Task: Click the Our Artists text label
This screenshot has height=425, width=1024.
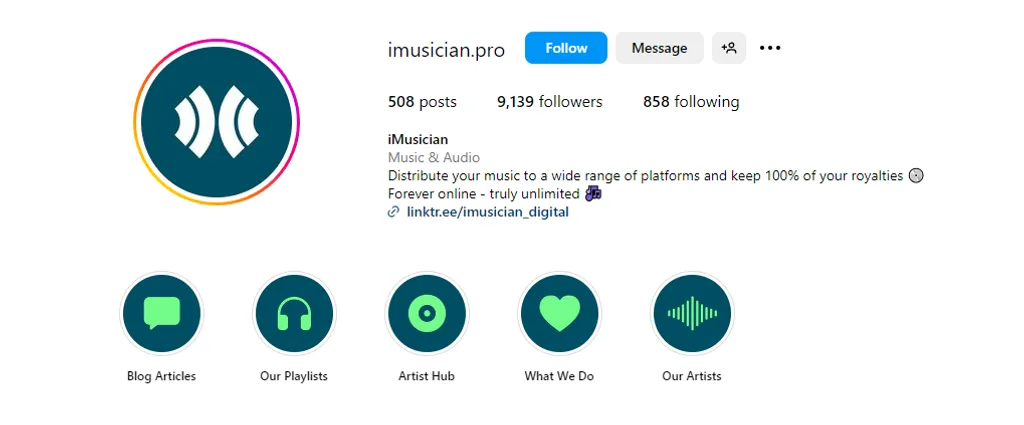Action: tap(692, 376)
